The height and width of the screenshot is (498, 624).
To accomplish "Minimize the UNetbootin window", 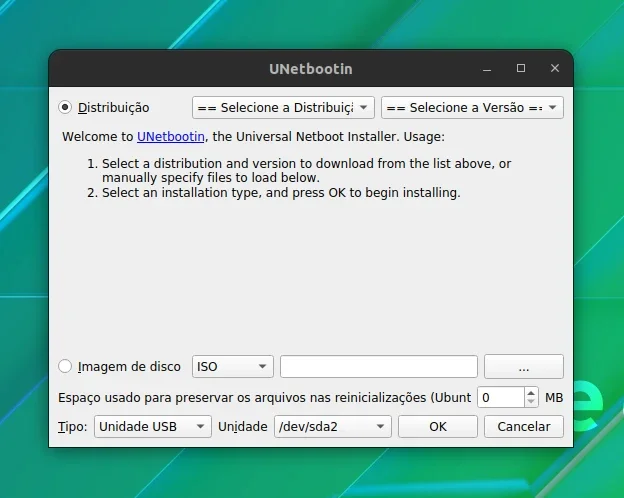I will [x=487, y=69].
